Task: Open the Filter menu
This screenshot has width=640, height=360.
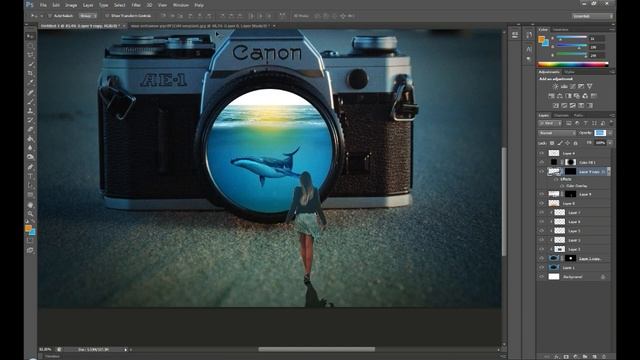Action: click(x=136, y=5)
